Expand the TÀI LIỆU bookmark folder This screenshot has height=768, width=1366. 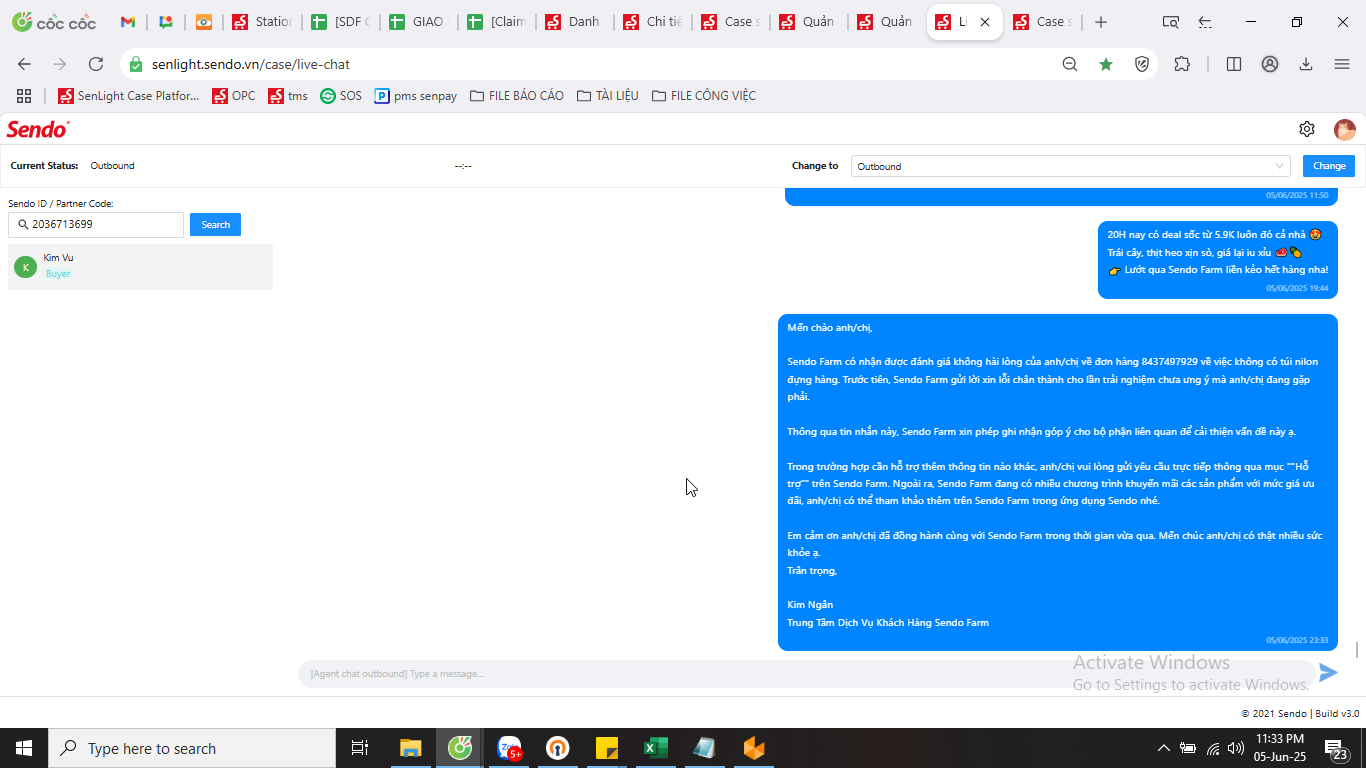coord(608,96)
